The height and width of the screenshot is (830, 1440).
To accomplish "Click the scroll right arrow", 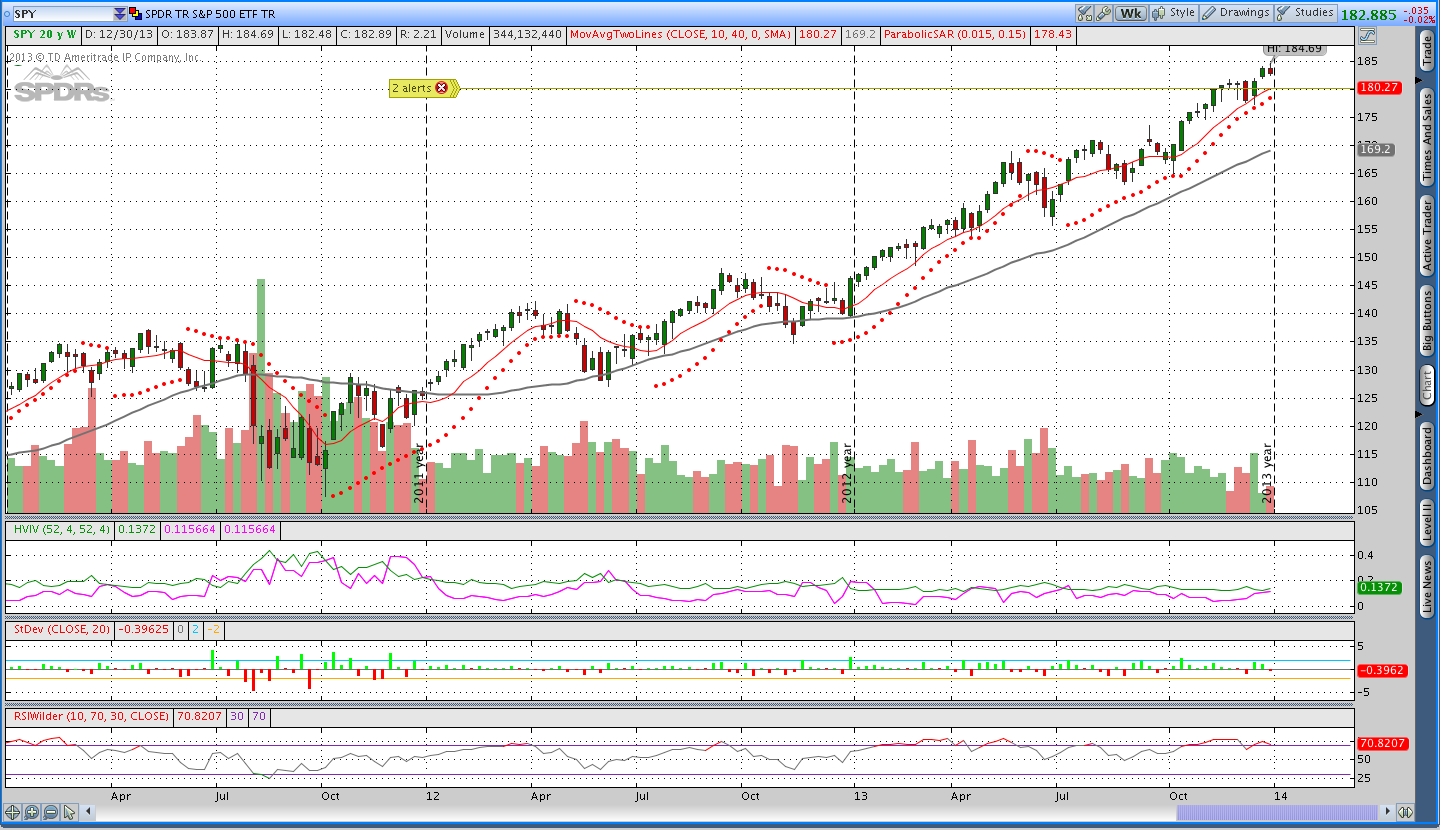I will 1386,812.
